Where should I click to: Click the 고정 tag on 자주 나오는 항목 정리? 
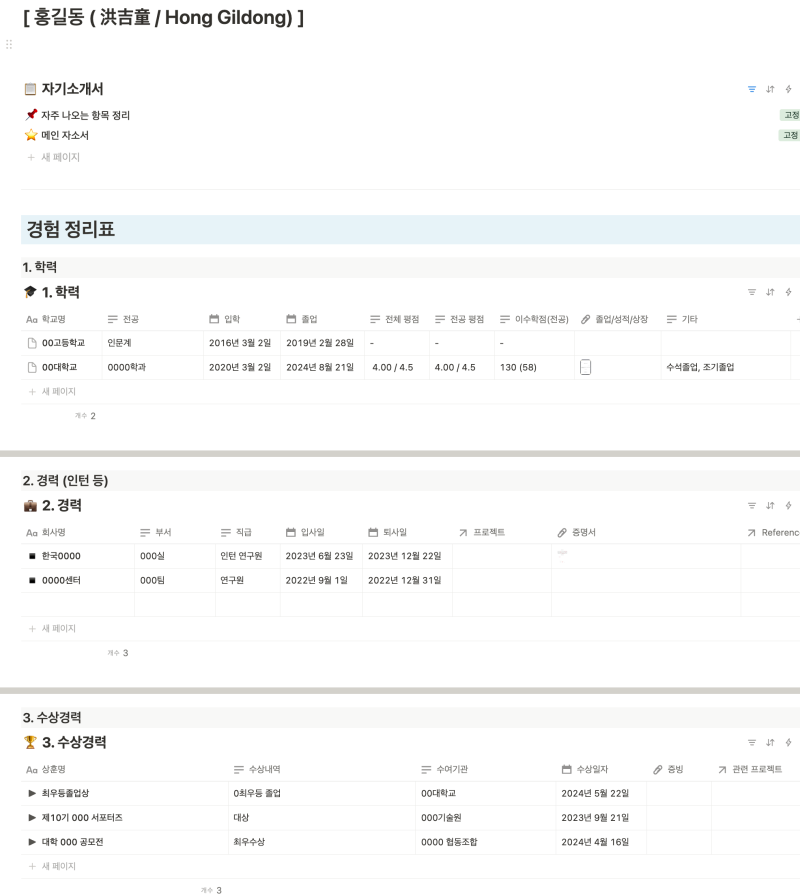791,115
